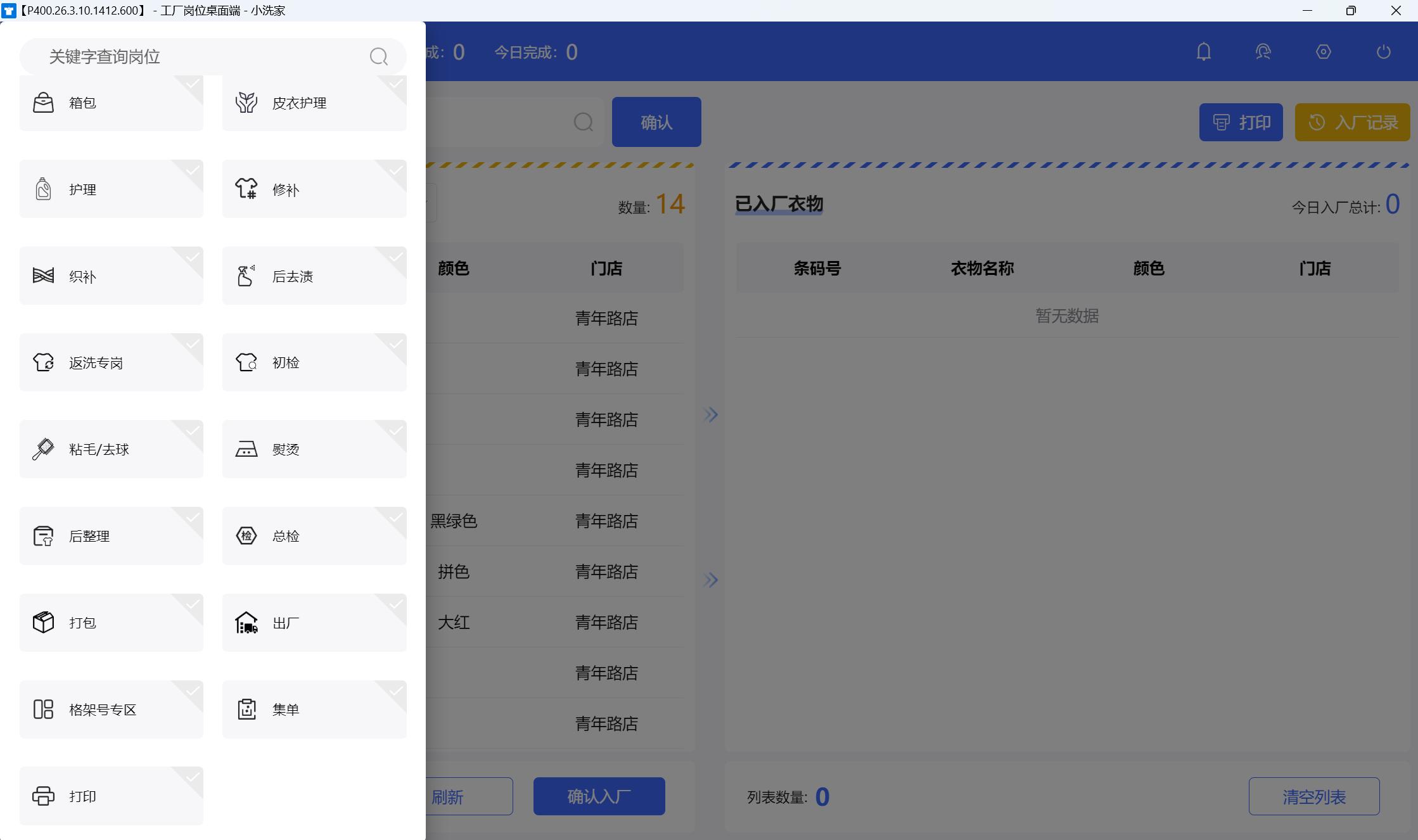Open the 入厂记录 history button

(1352, 122)
